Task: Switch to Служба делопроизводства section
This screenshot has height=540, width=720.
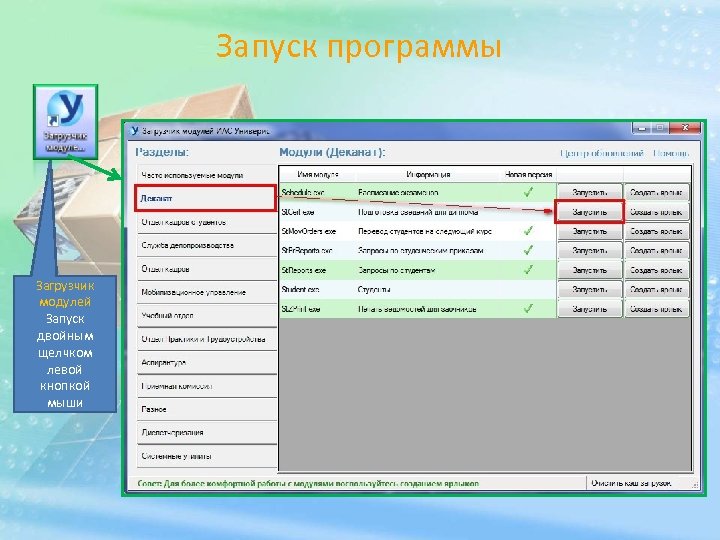Action: pyautogui.click(x=207, y=246)
